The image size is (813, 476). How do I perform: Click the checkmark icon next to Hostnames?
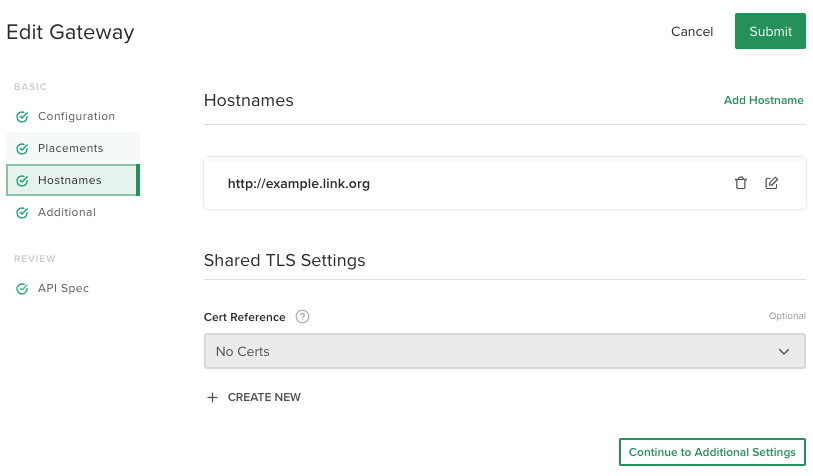click(x=22, y=181)
